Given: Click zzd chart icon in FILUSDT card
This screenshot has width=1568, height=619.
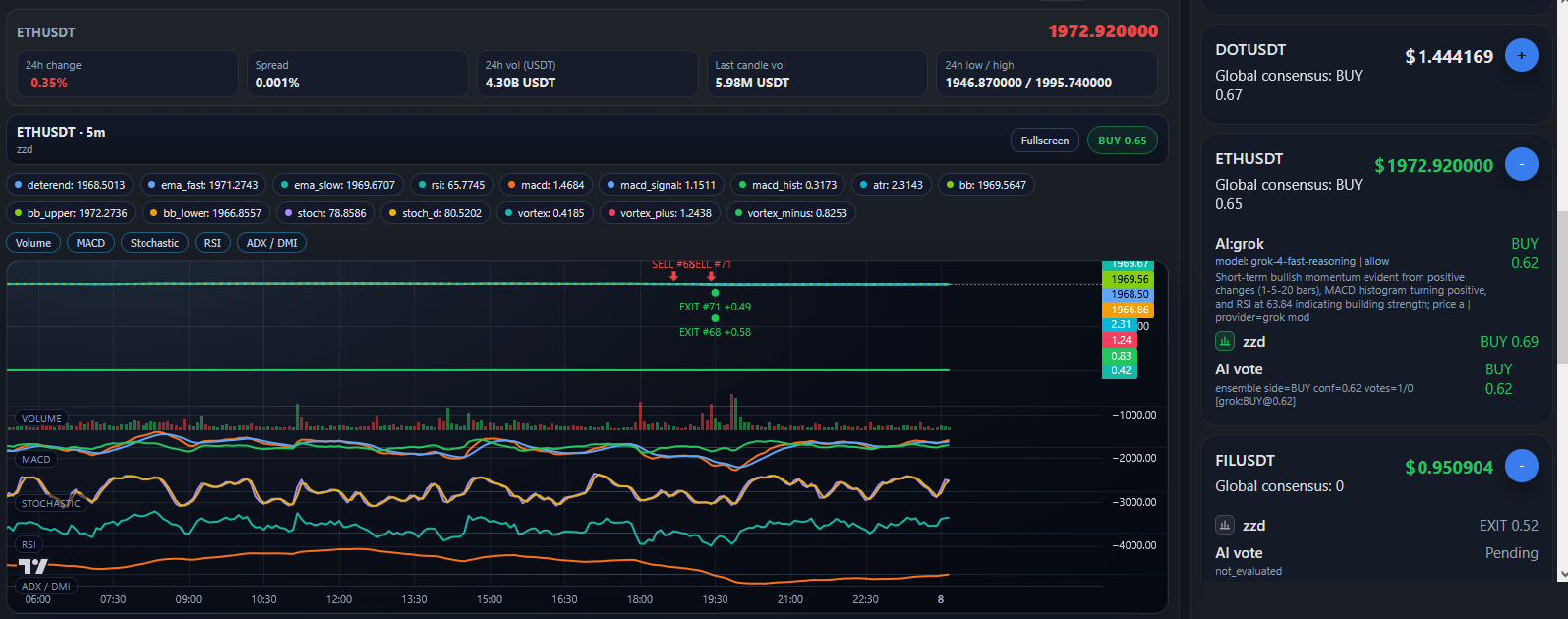Looking at the screenshot, I should tap(1225, 526).
